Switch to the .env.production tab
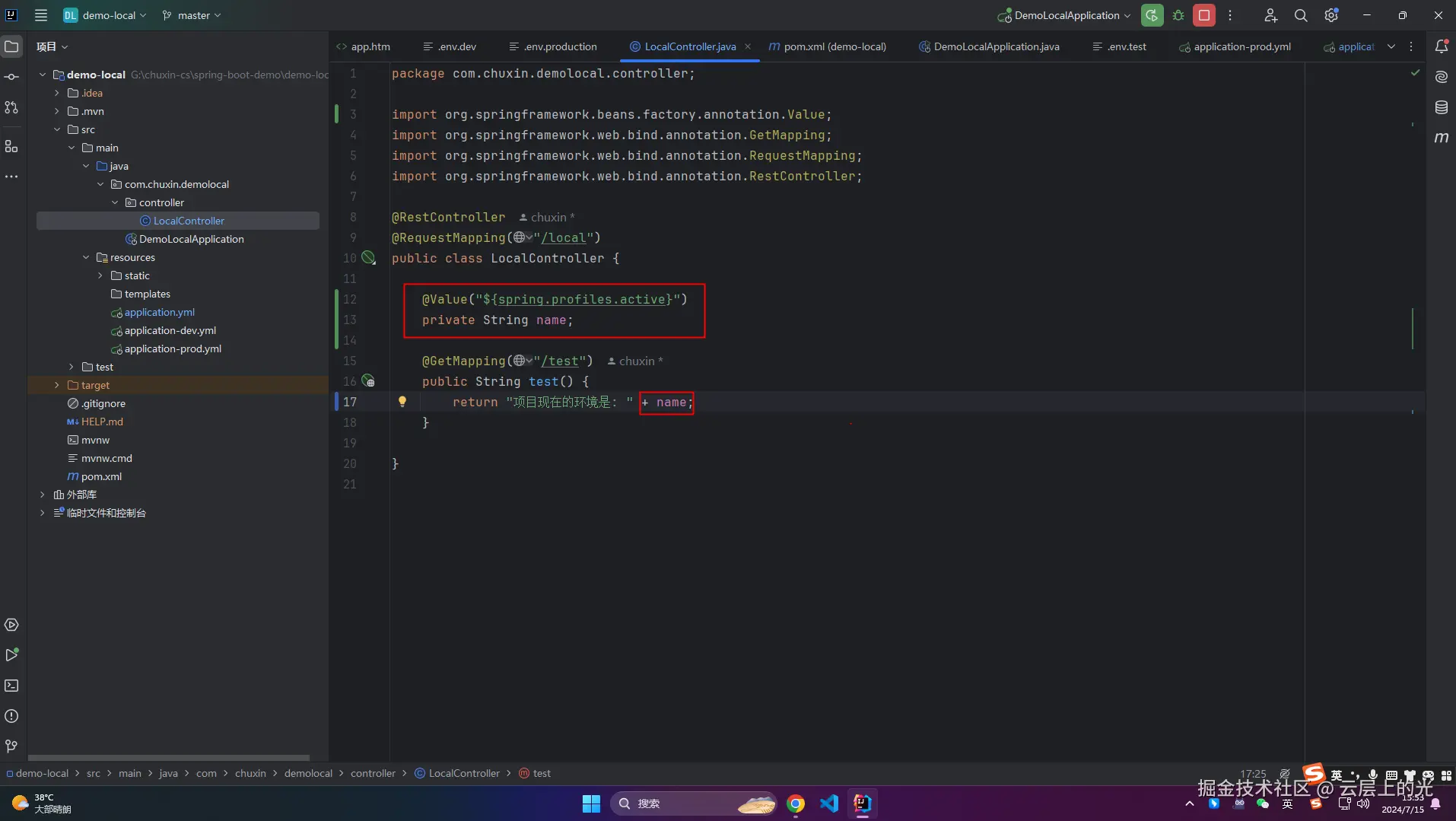The height and width of the screenshot is (821, 1456). pyautogui.click(x=553, y=46)
